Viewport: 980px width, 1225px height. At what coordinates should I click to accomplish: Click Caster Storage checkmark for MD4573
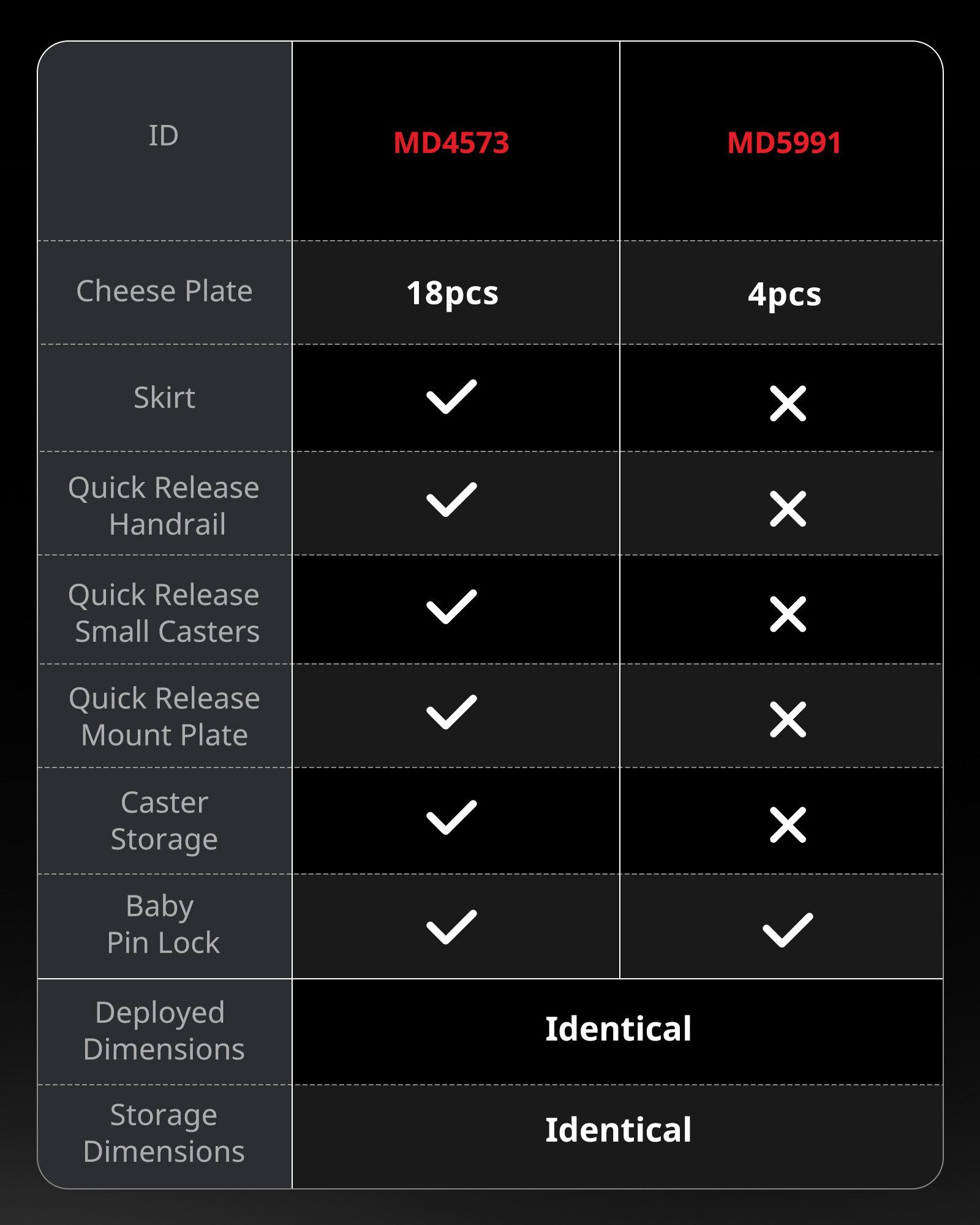pos(451,818)
